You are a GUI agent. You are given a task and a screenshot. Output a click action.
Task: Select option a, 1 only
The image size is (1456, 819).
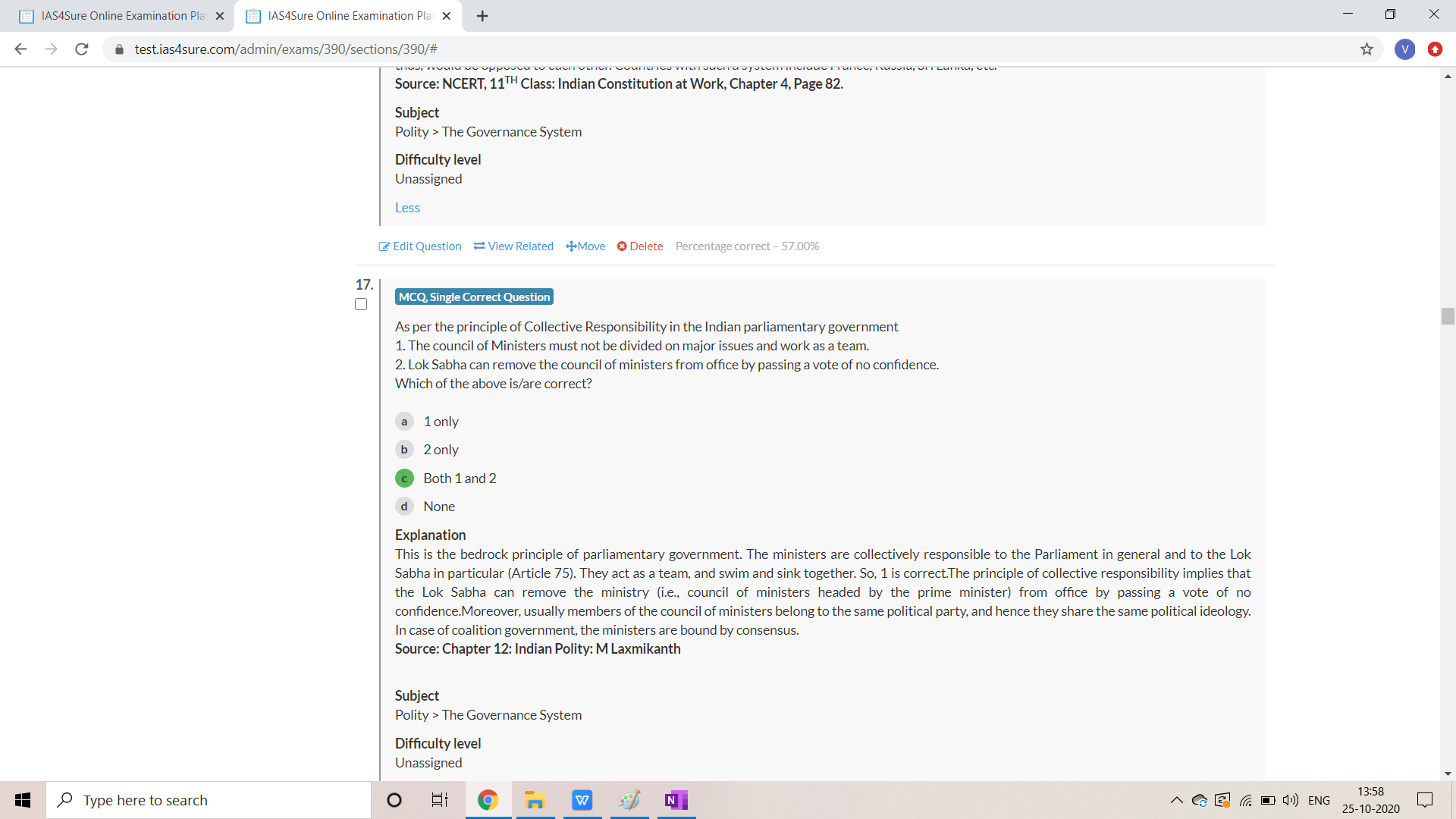point(404,422)
